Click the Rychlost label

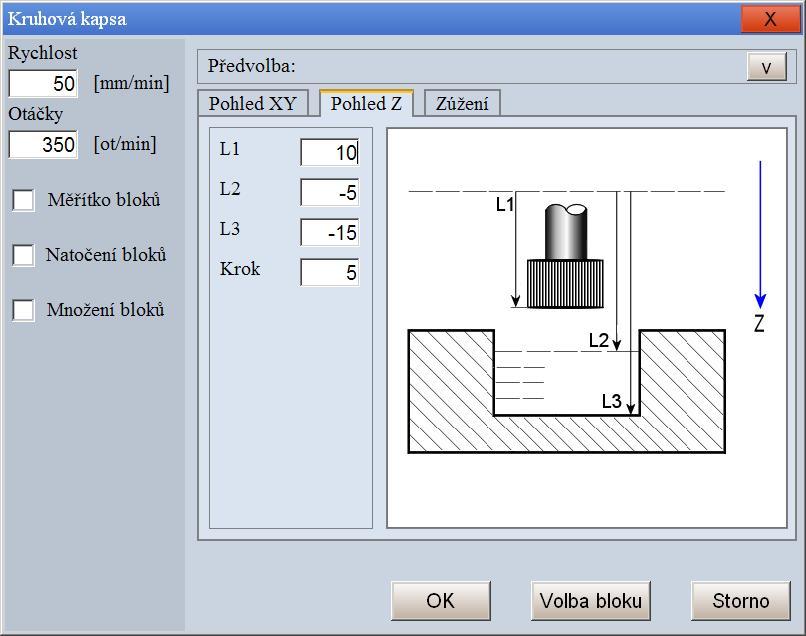point(43,53)
